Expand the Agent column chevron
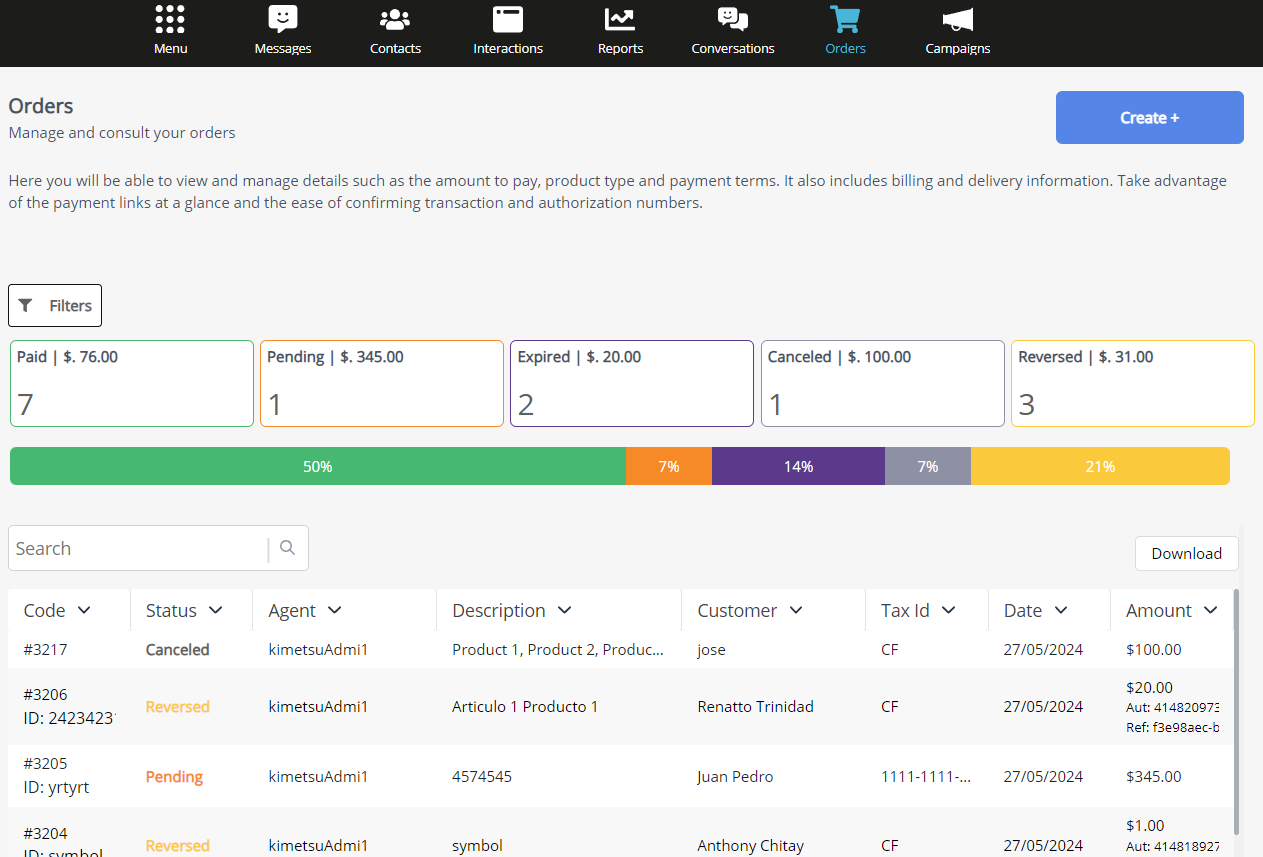1263x857 pixels. (335, 610)
